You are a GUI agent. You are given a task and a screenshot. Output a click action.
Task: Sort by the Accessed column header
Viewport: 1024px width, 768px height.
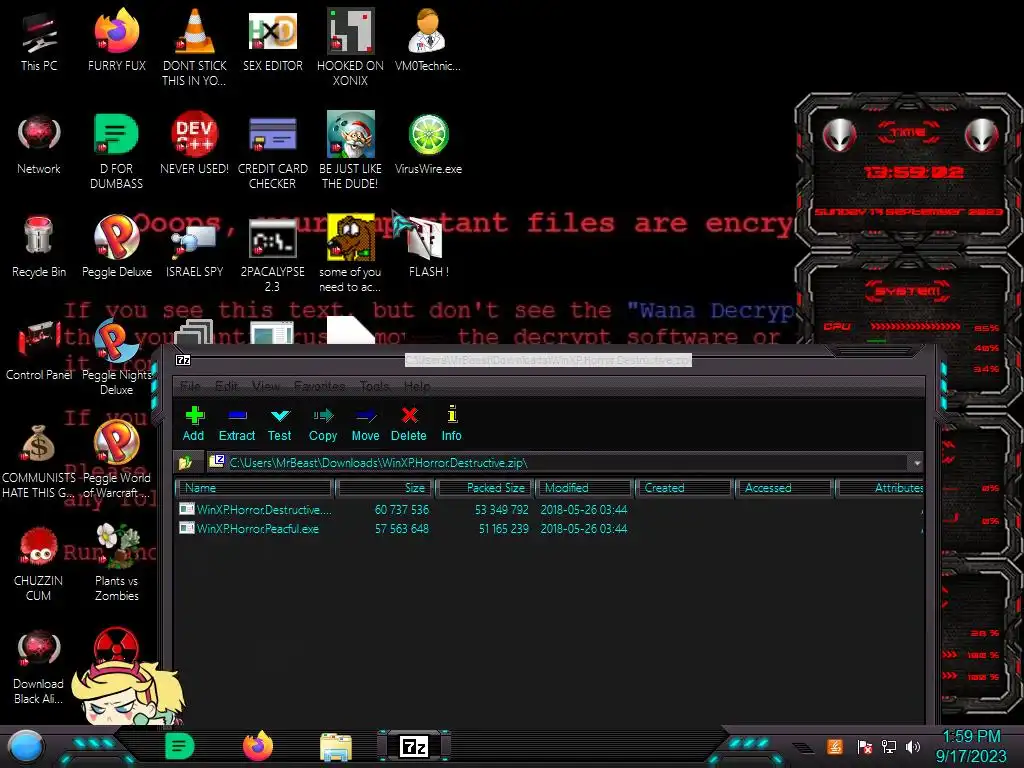[x=784, y=488]
